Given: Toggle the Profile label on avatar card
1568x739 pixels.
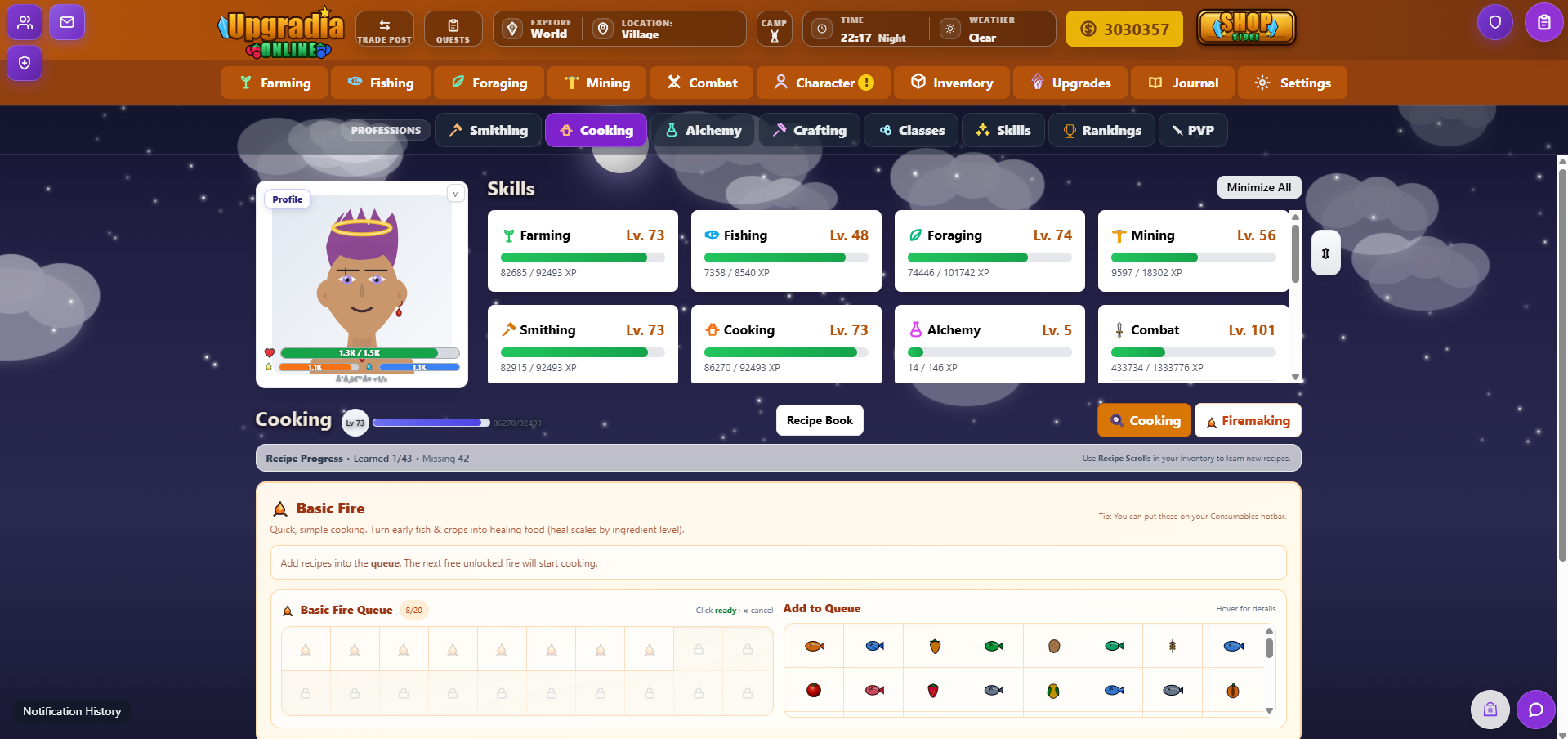Looking at the screenshot, I should 287,199.
